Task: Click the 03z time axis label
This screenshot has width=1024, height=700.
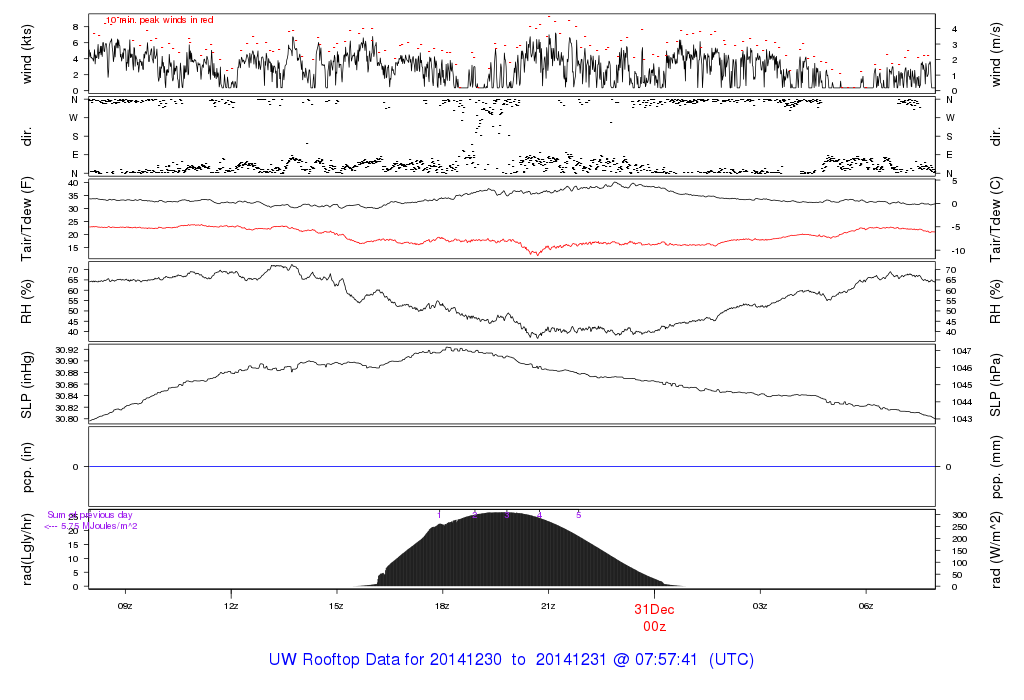Action: click(760, 606)
